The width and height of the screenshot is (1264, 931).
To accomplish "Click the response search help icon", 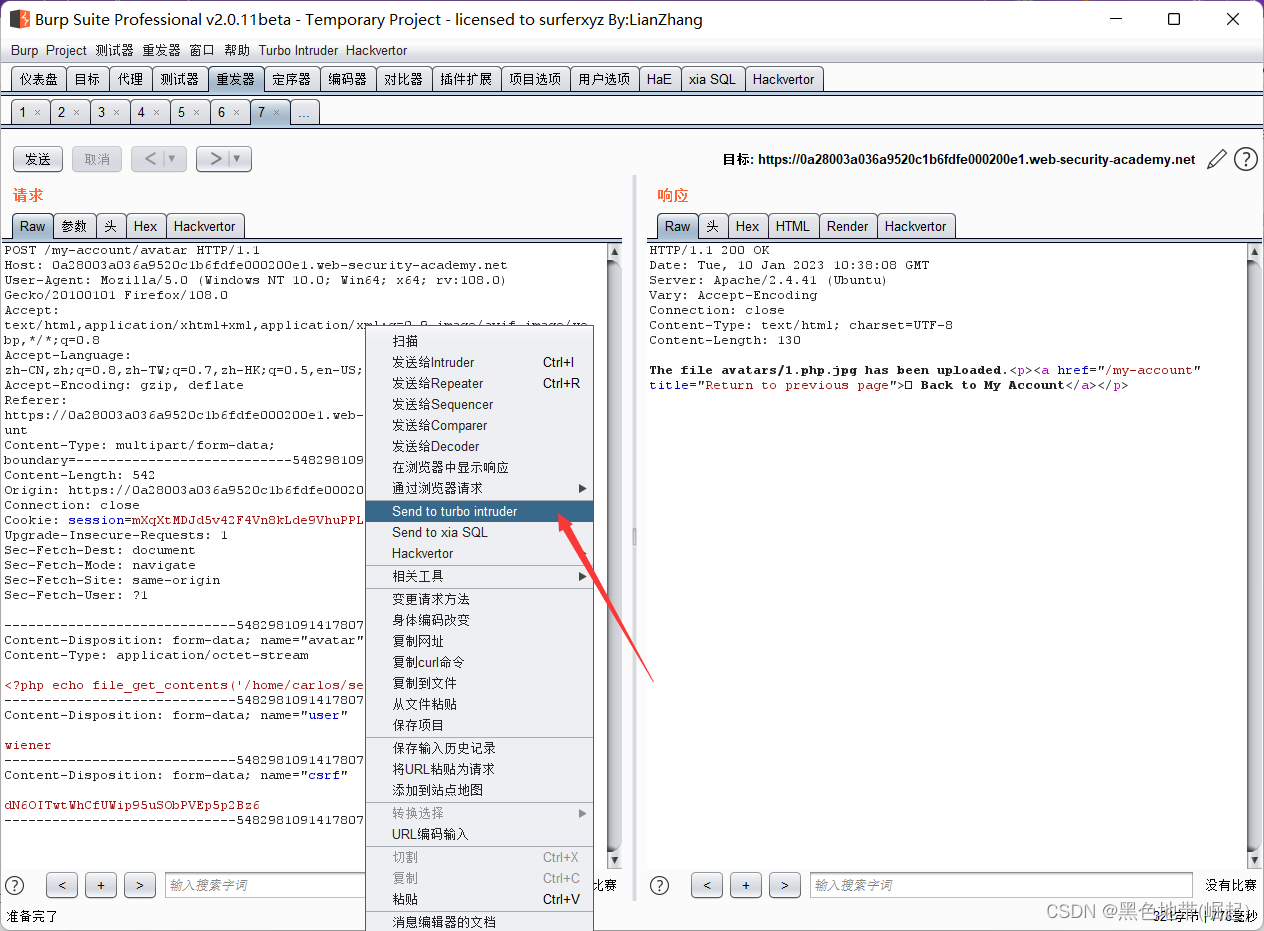I will pyautogui.click(x=660, y=885).
